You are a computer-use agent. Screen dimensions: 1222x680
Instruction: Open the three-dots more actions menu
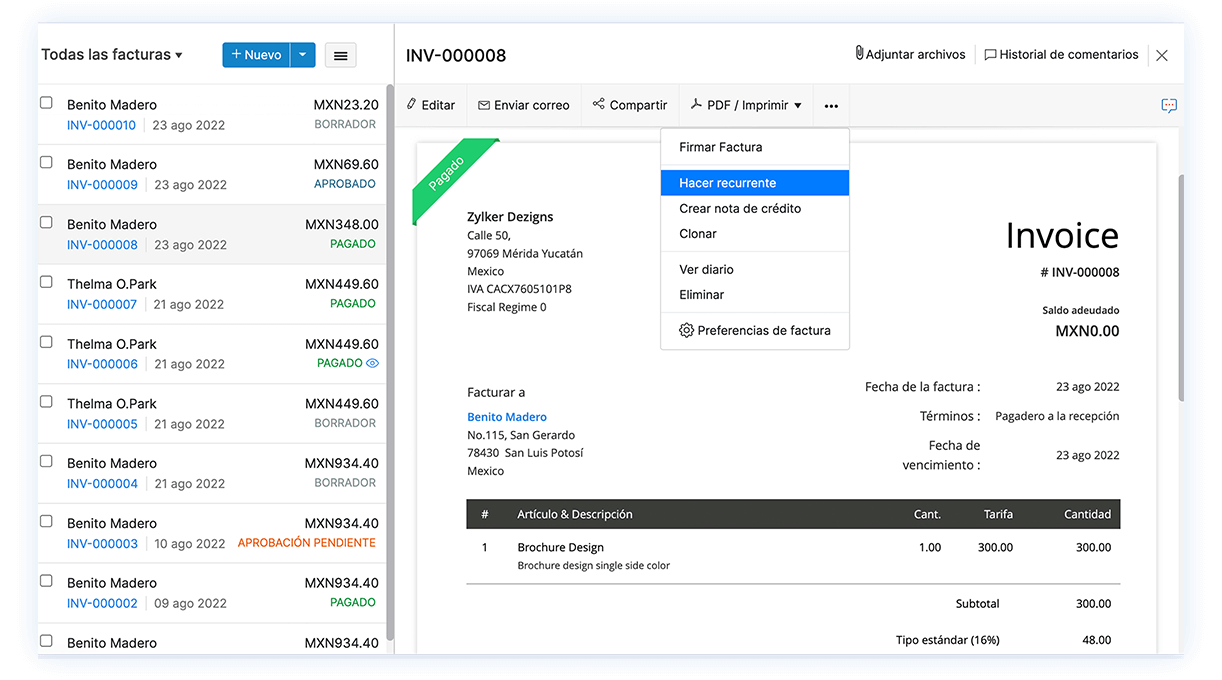[831, 106]
